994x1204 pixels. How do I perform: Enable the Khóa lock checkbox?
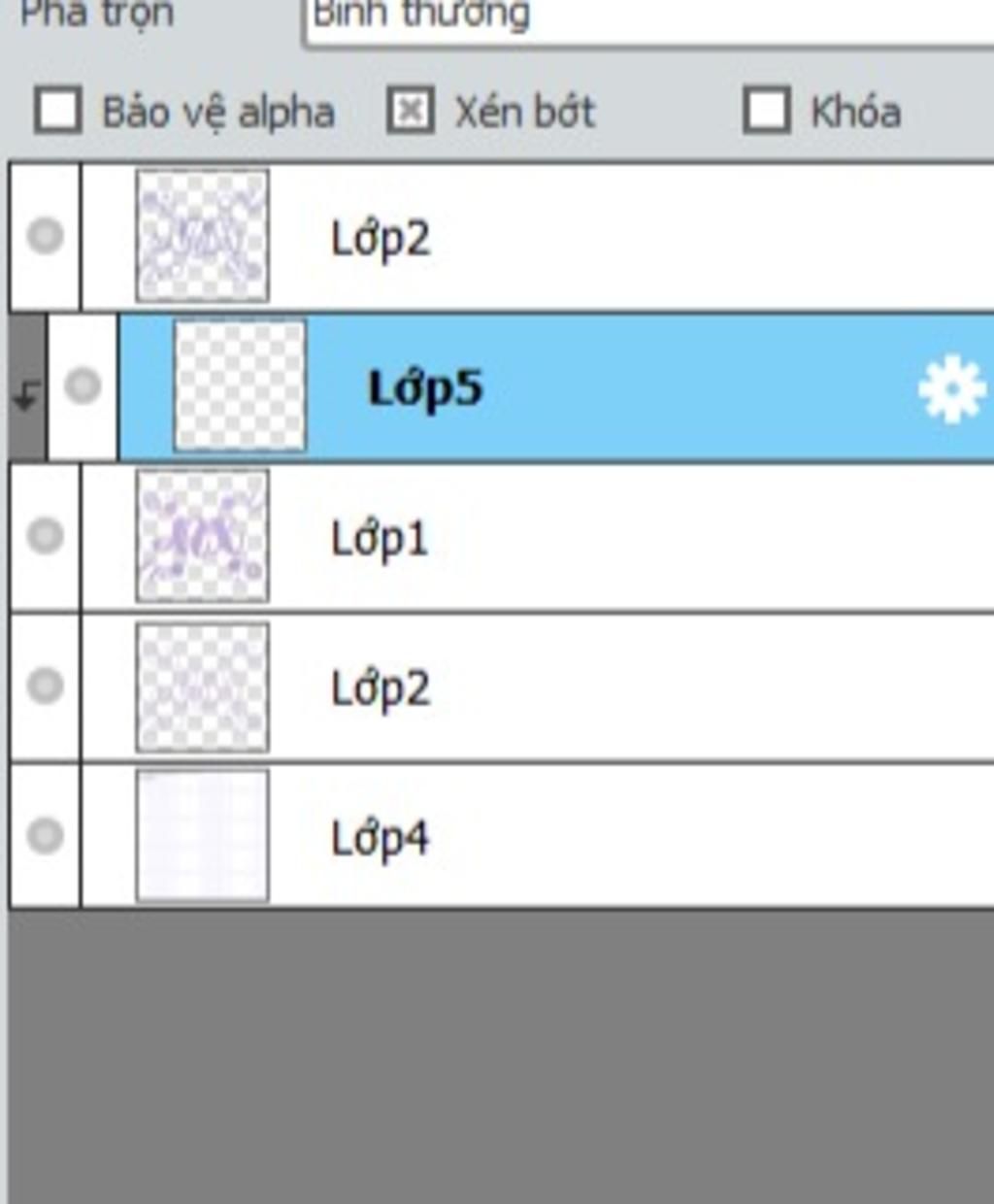point(766,111)
